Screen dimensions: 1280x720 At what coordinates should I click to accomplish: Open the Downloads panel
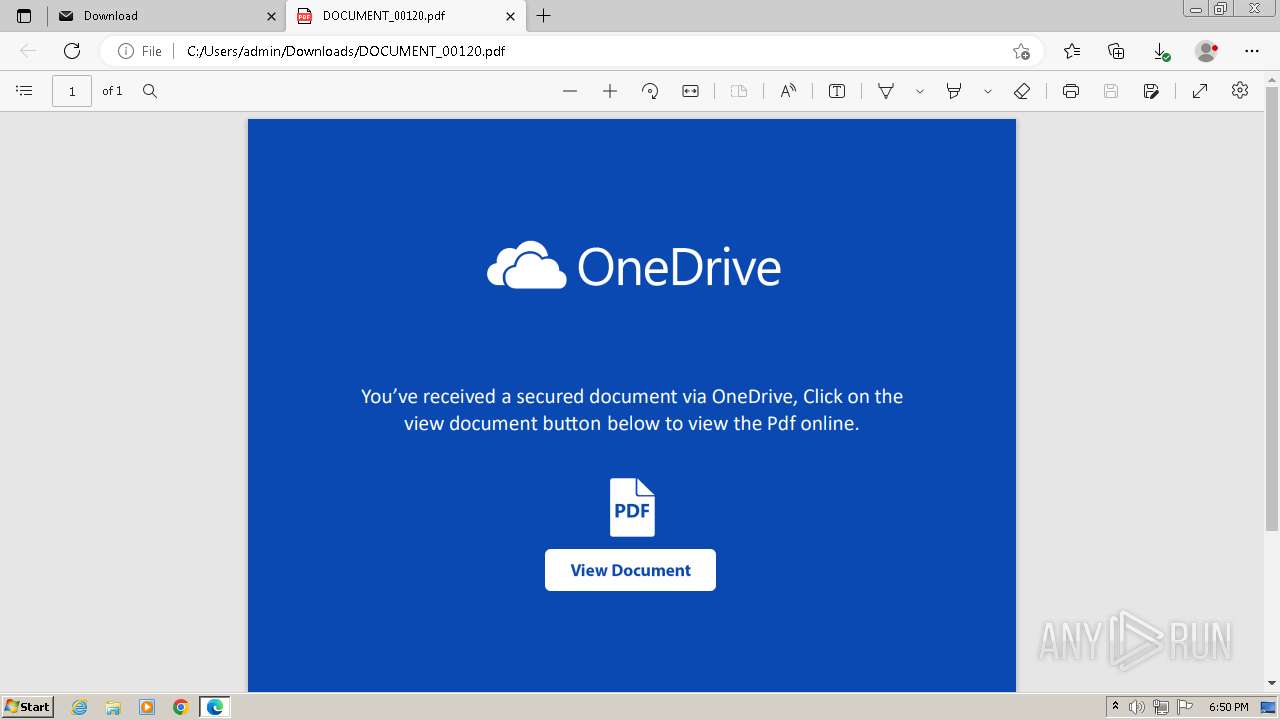pos(1161,51)
